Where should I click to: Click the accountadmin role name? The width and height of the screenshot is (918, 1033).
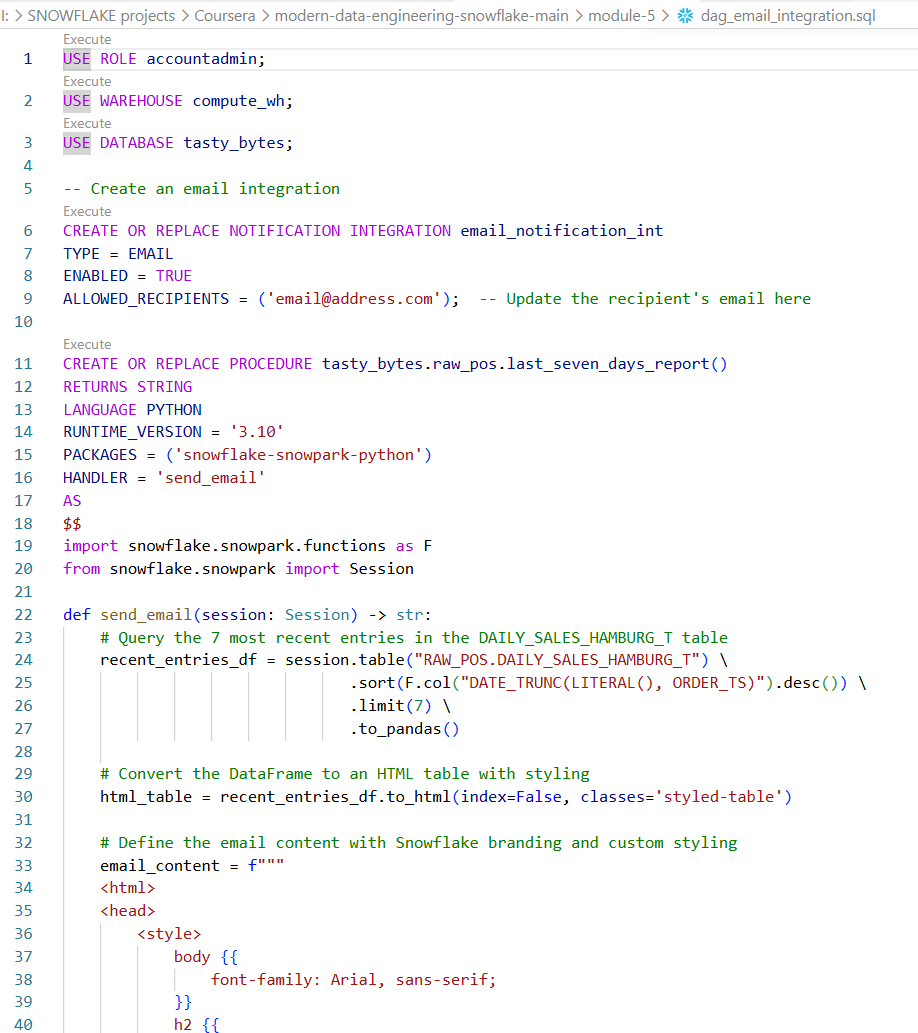tap(201, 59)
